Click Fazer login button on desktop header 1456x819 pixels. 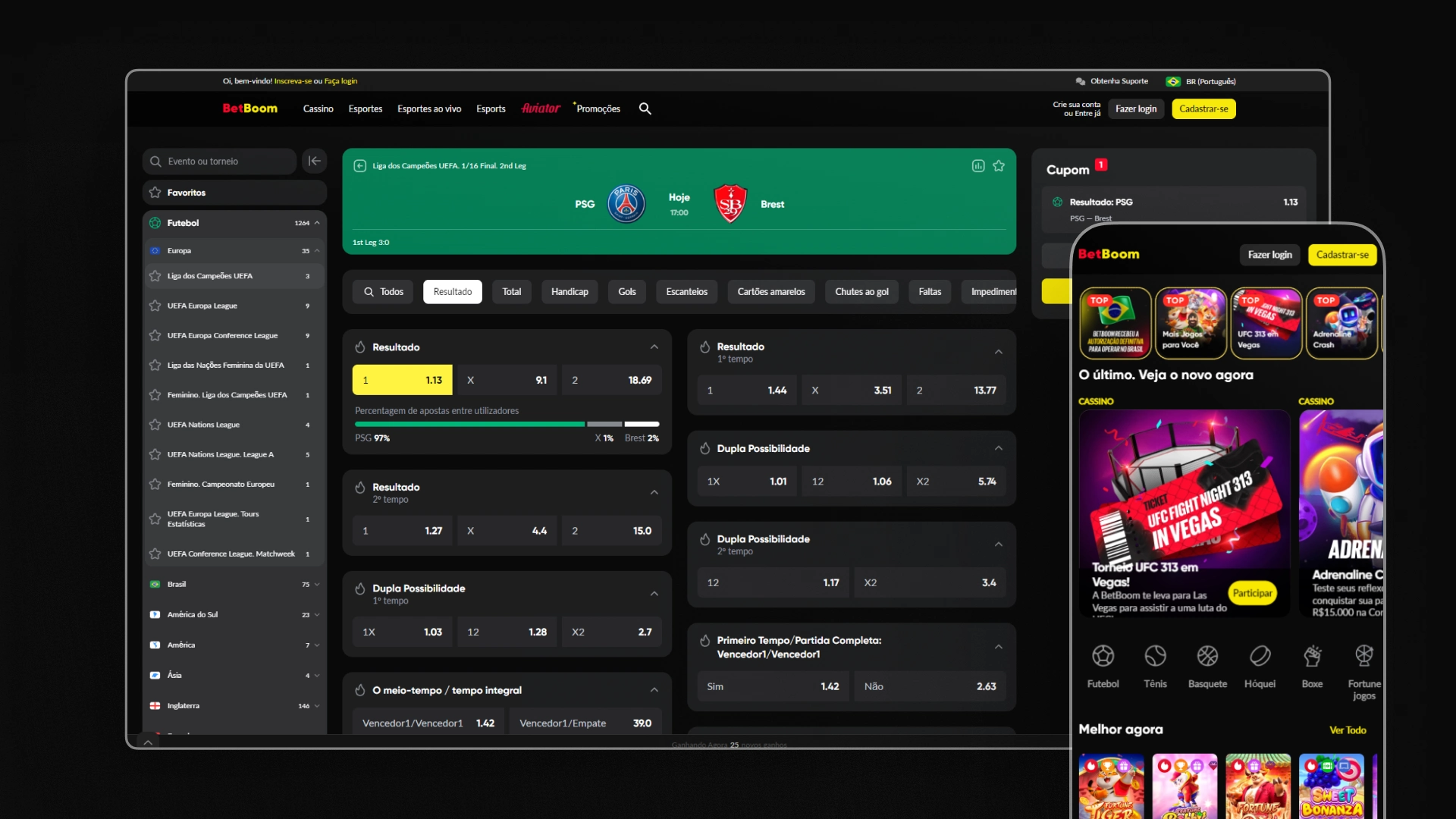pyautogui.click(x=1136, y=108)
